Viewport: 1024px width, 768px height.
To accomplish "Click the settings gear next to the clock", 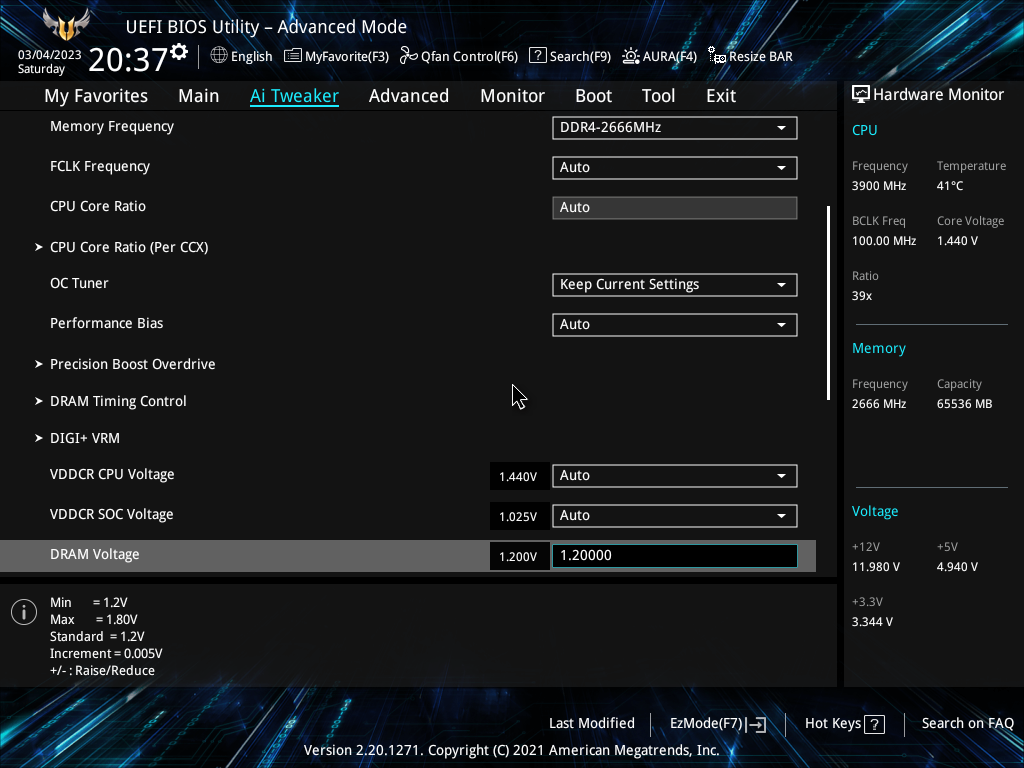I will [179, 52].
